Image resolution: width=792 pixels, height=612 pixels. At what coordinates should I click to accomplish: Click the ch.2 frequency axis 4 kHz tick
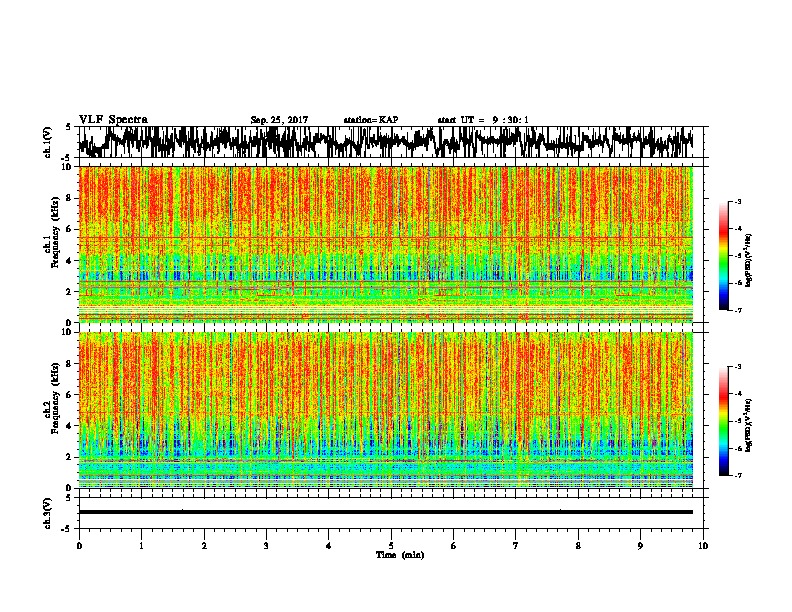[70, 426]
